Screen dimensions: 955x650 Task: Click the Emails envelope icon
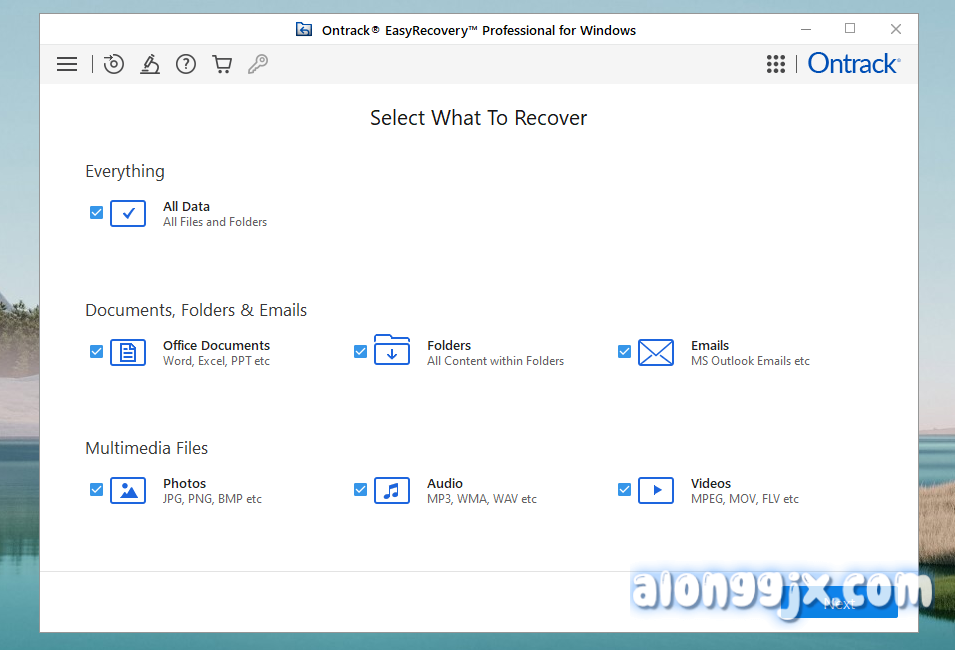tap(656, 352)
